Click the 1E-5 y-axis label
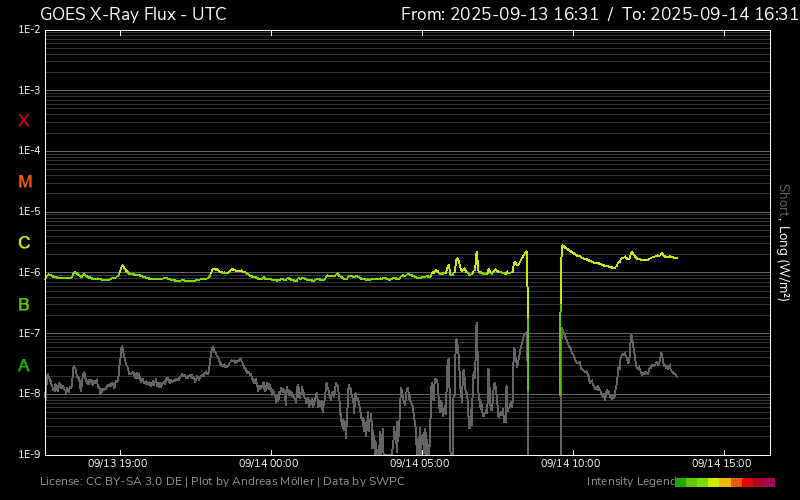 [29, 212]
